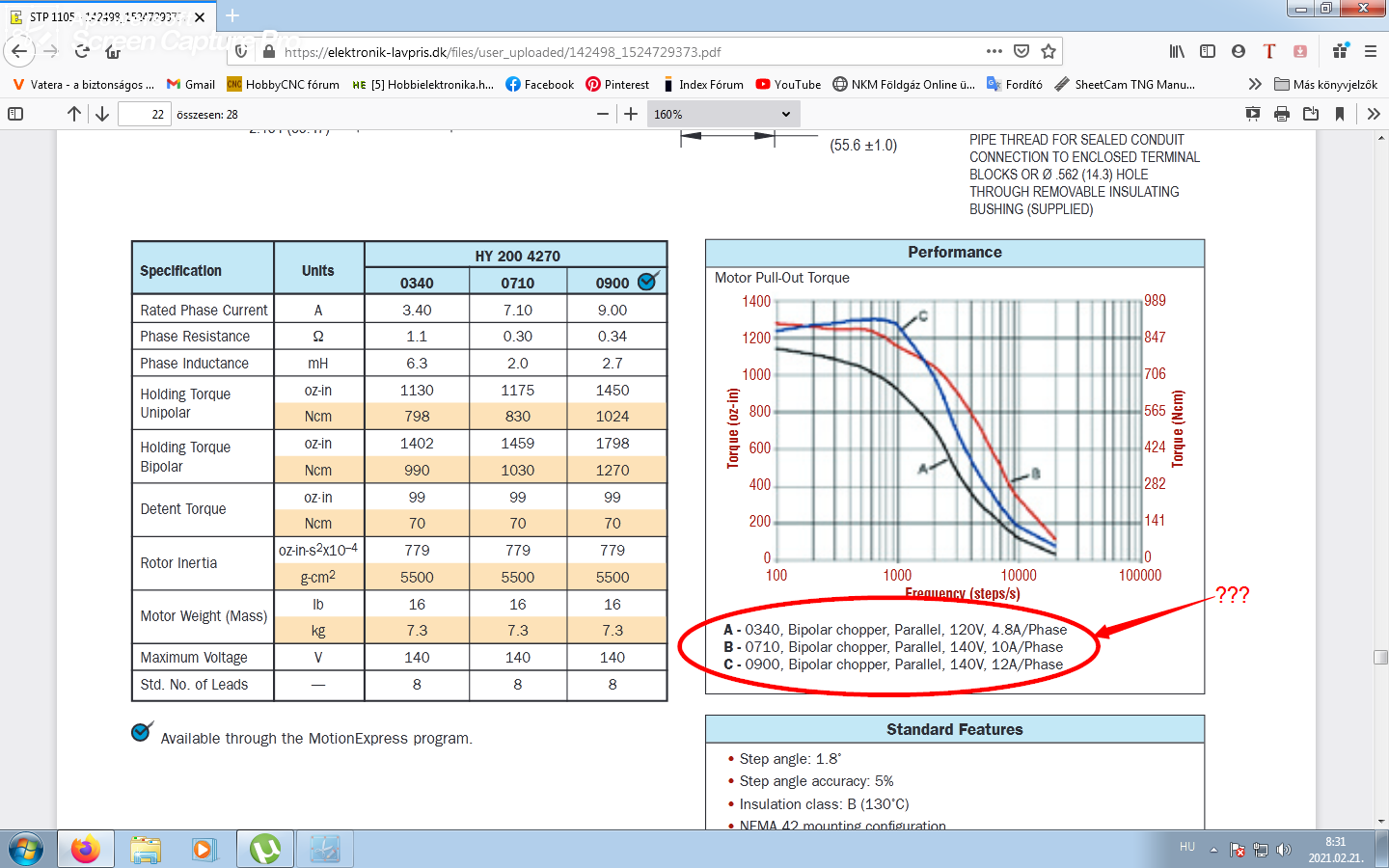Bookmark this page with star icon
Viewport: 1389px width, 868px height.
pyautogui.click(x=1049, y=51)
